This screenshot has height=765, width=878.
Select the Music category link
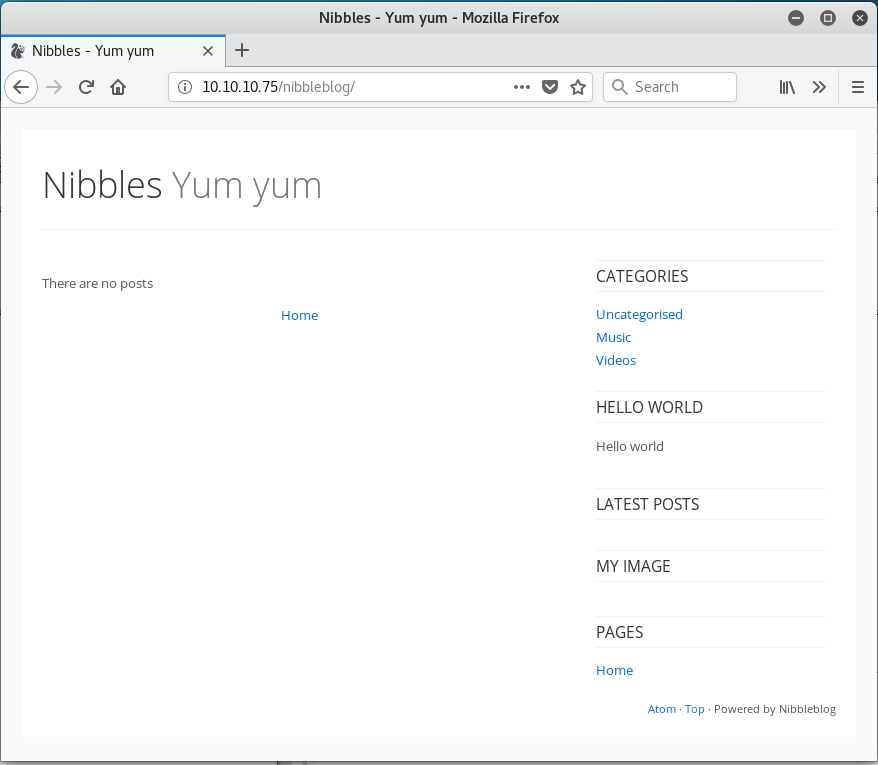[613, 337]
